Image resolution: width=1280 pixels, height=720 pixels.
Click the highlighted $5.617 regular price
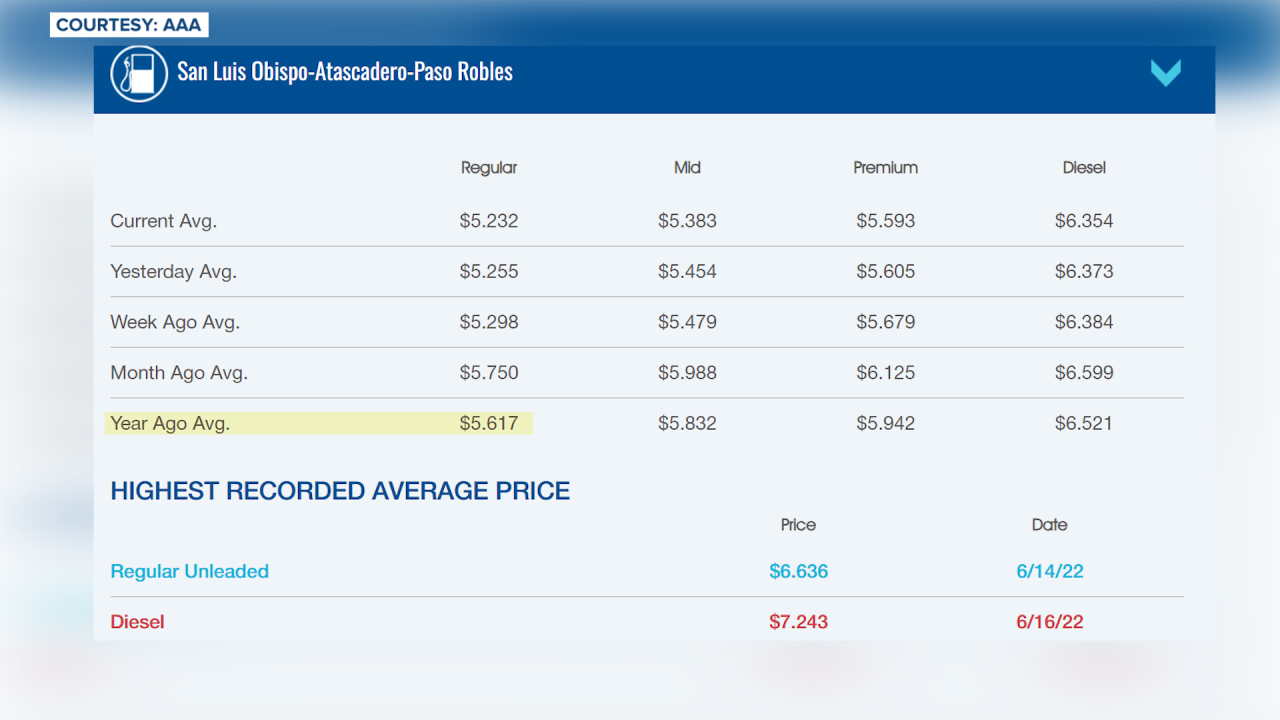489,423
